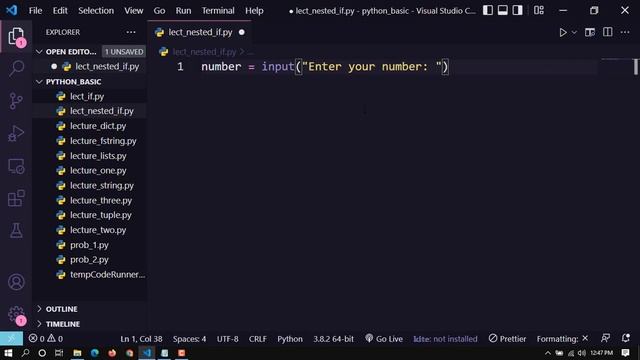Open lect_if.py in the explorer

click(x=87, y=96)
